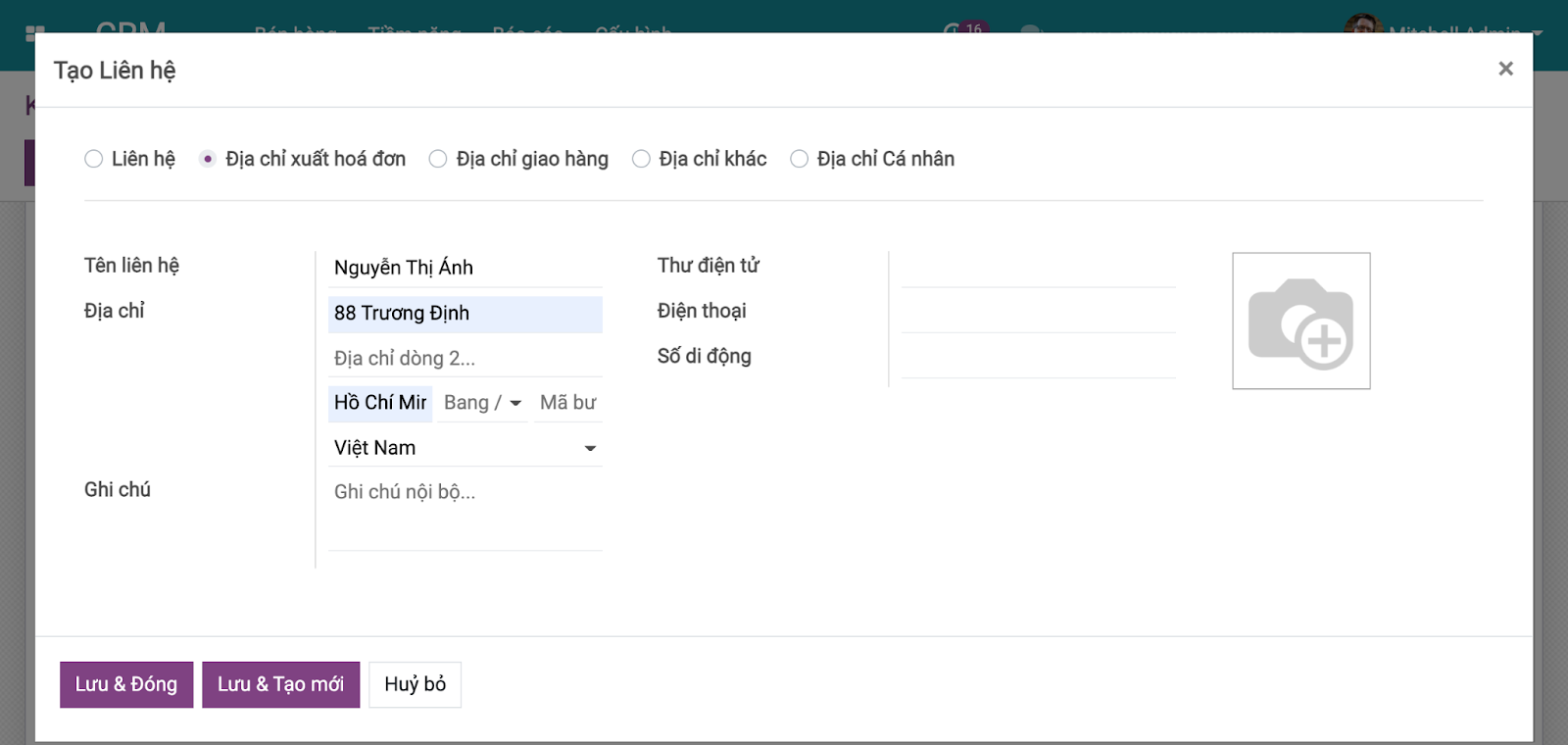The image size is (1568, 745).
Task: Select Địa chỉ Cá nhân radio button
Action: (800, 159)
